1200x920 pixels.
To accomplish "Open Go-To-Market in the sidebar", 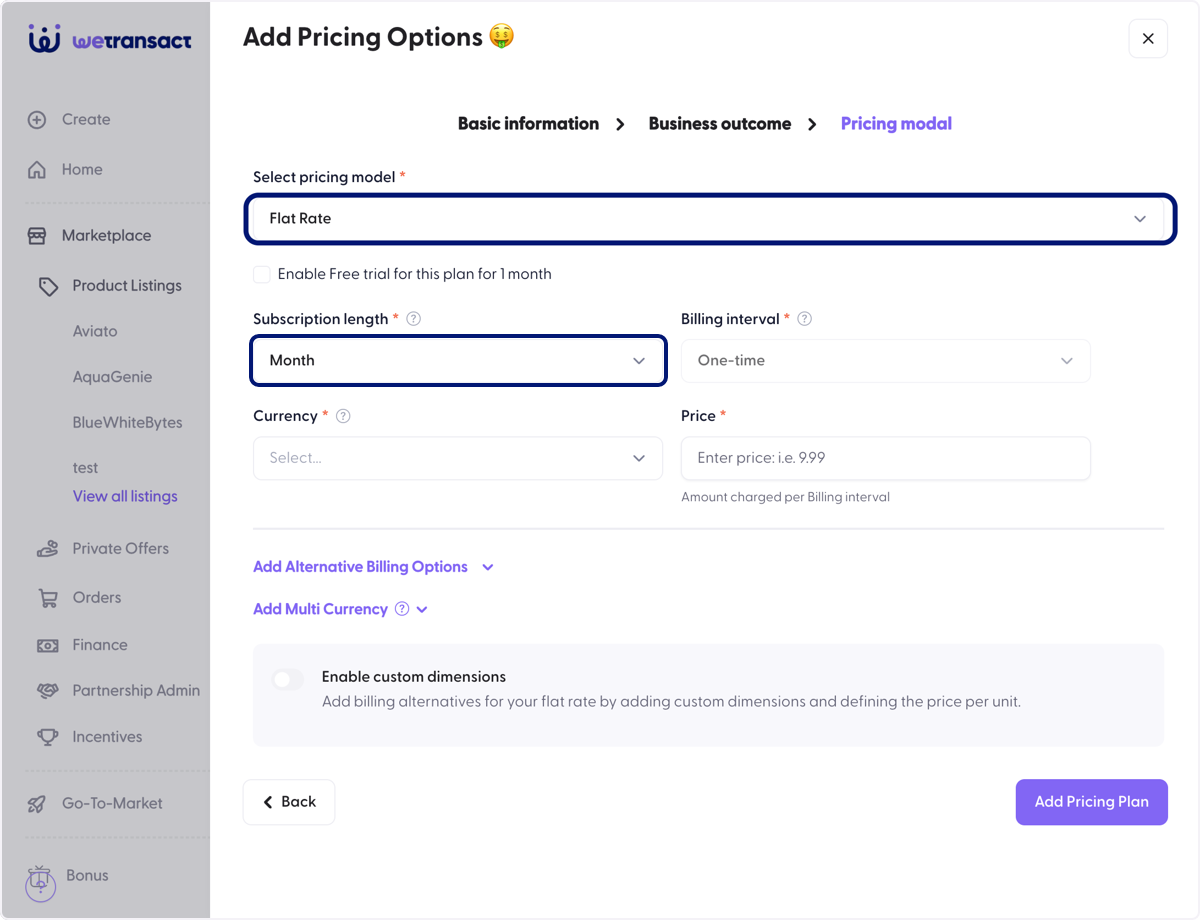I will (x=112, y=804).
